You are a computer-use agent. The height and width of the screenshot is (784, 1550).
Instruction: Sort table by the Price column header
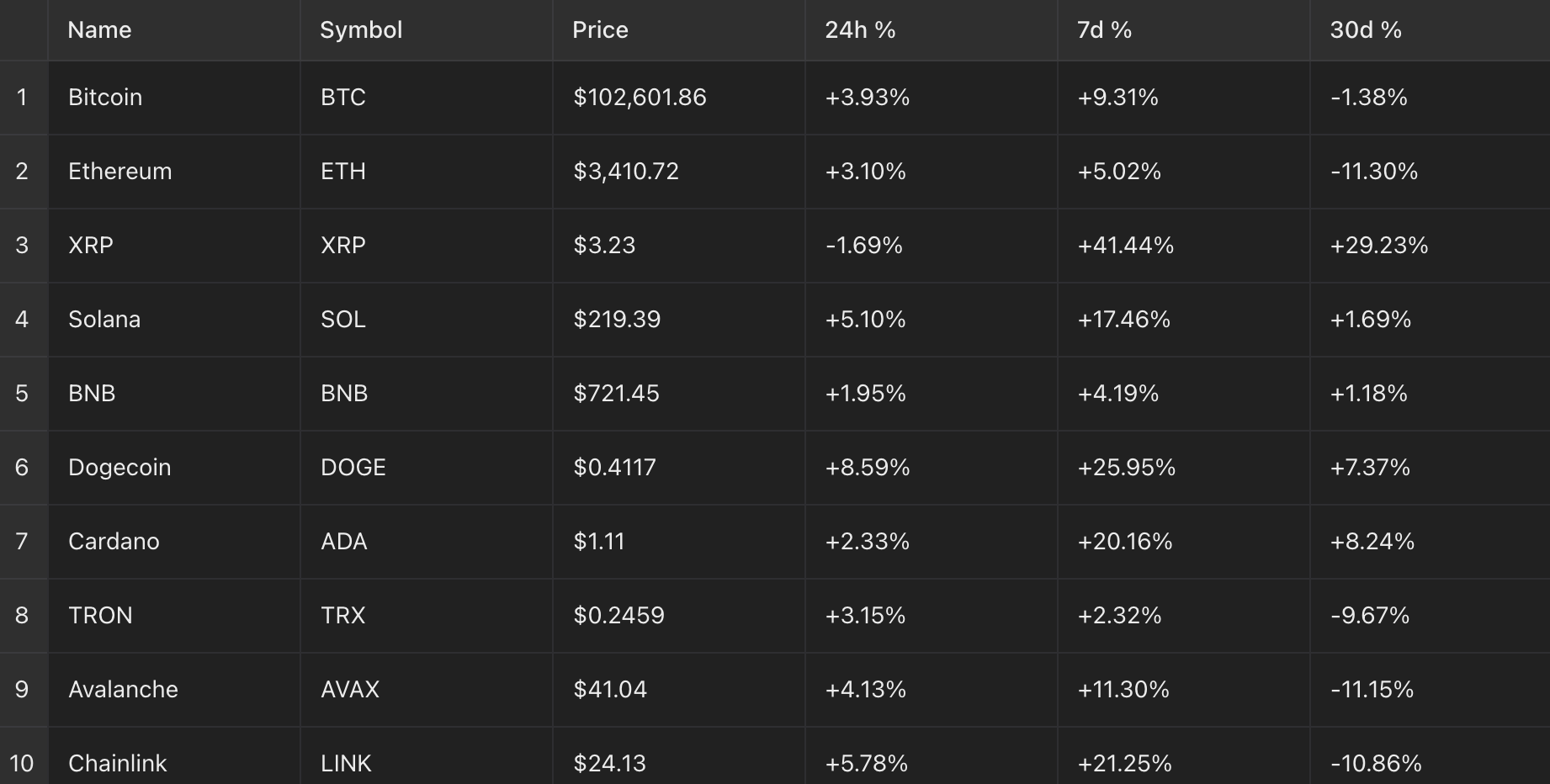coord(599,29)
